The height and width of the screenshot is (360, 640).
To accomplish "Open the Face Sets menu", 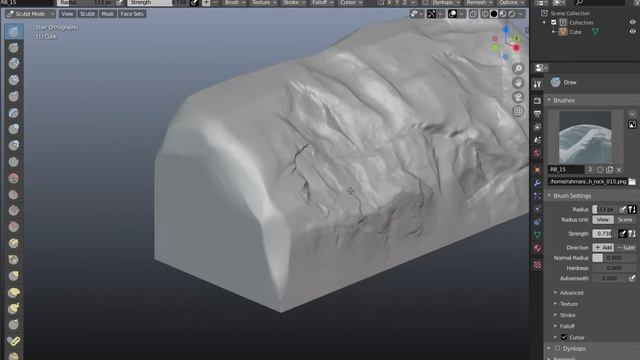I will 131,14.
